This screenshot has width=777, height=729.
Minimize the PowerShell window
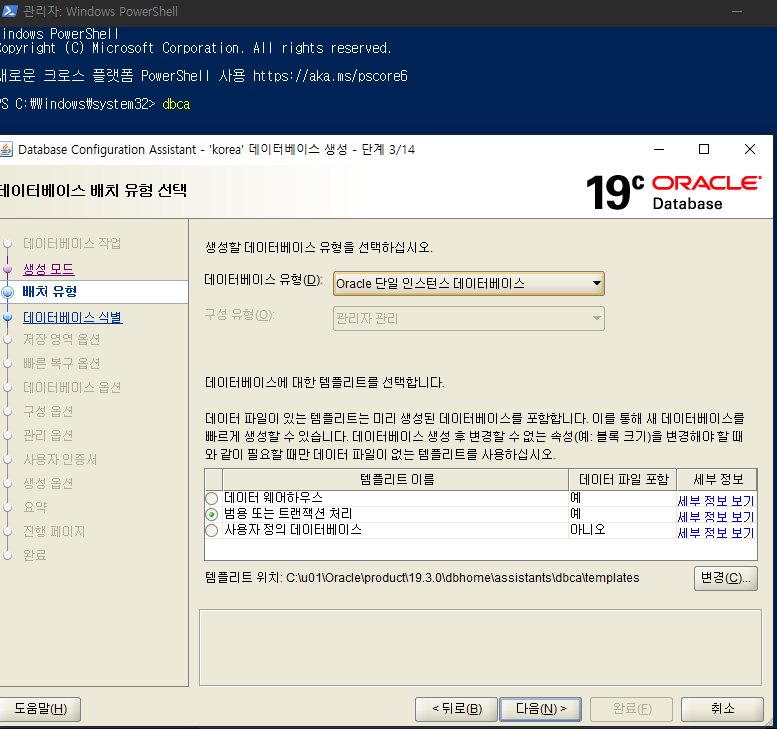[737, 11]
